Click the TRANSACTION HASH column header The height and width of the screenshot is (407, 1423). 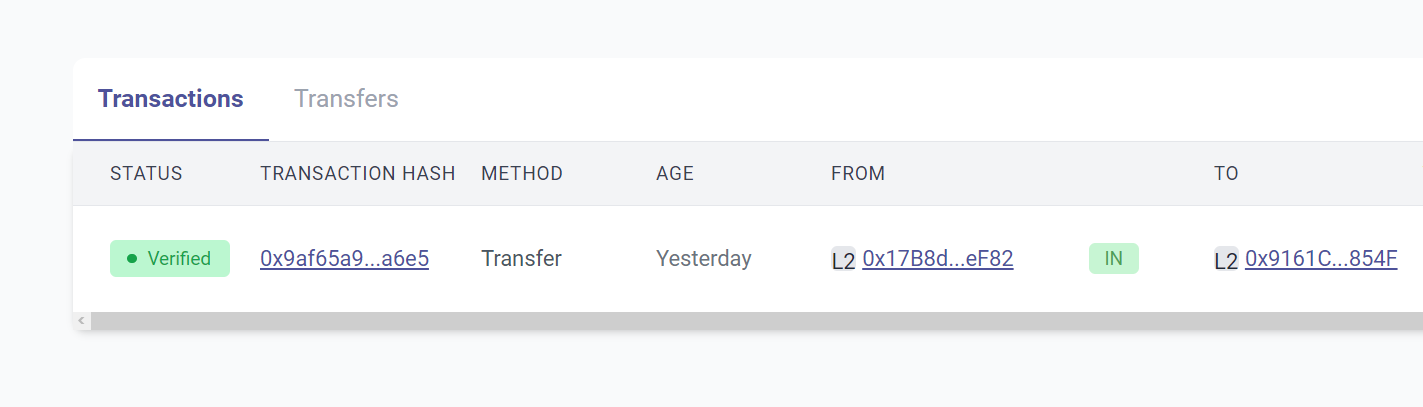tap(357, 173)
